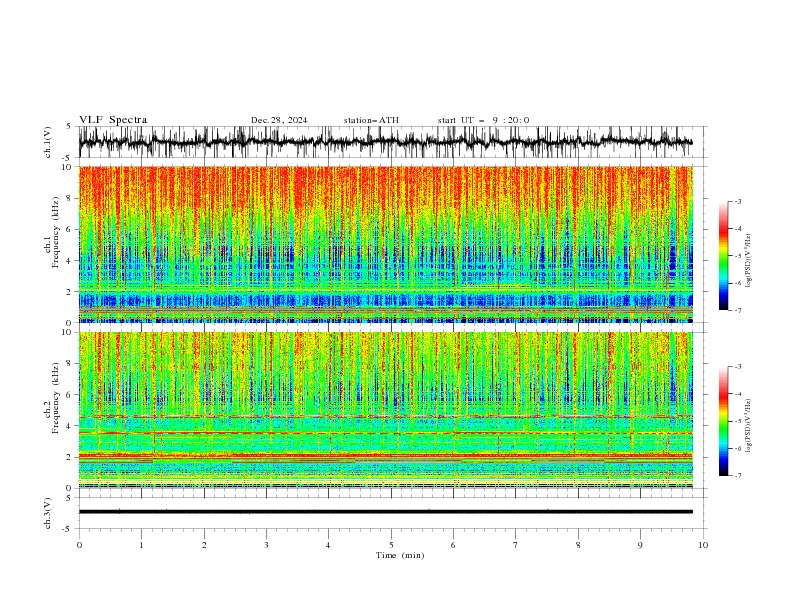Click the ch.1 color scale bar
Viewport: 792px width, 612px height.
coord(723,255)
